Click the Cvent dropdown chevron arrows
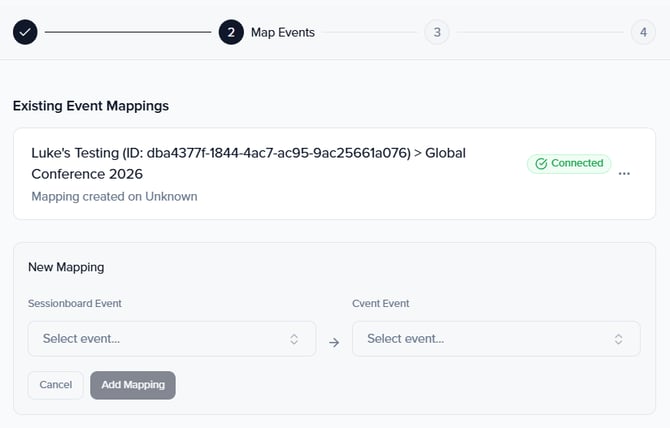This screenshot has width=670, height=428. 619,339
